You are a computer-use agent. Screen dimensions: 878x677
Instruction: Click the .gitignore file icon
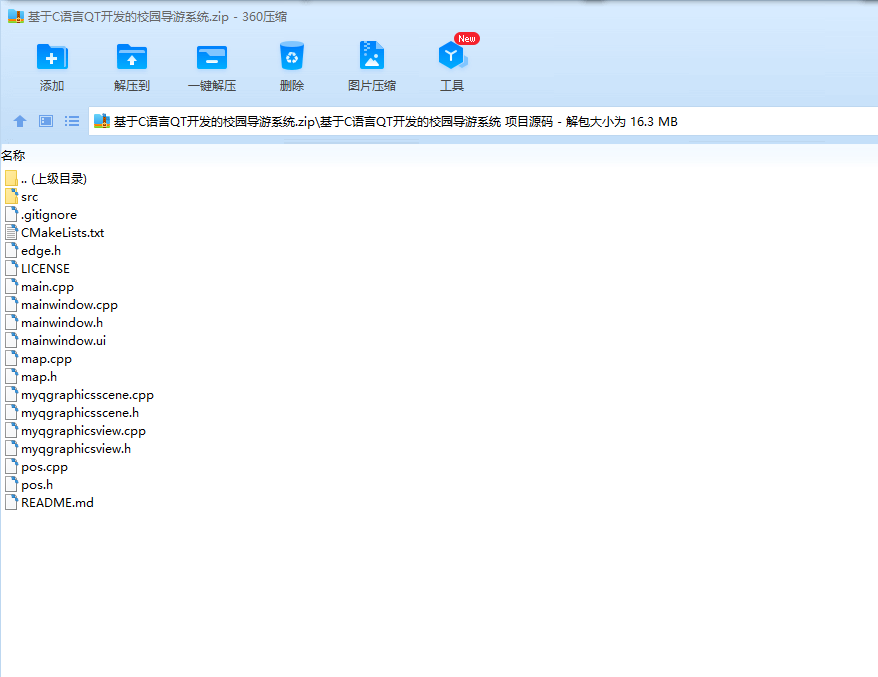point(11,214)
